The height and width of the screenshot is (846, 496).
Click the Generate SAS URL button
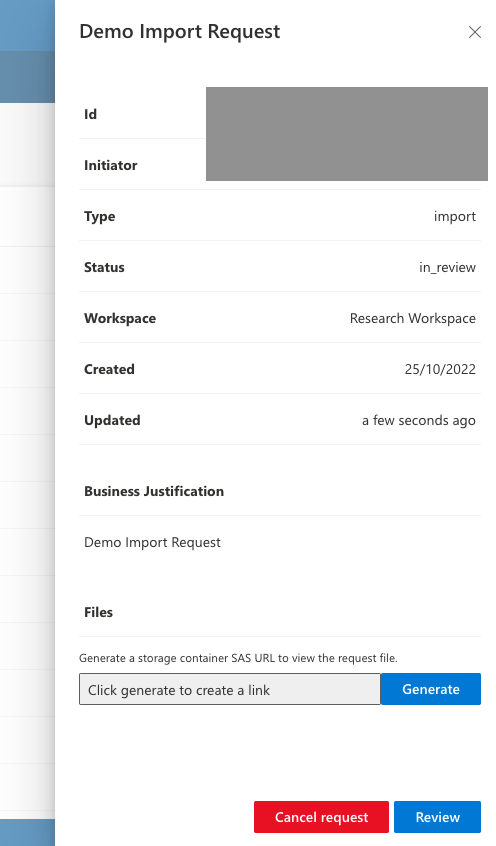(430, 689)
